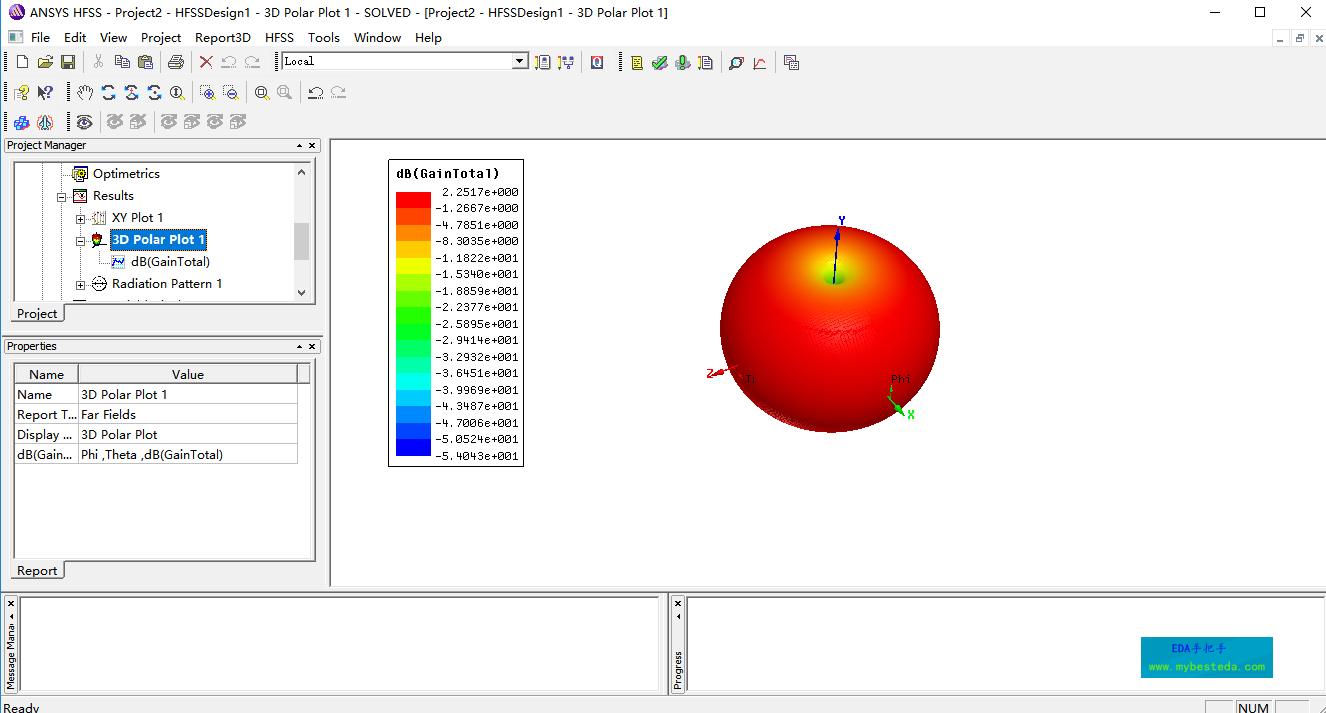Screen dimensions: 1326x713
Task: Select the Project tab in Project Manager
Action: click(37, 314)
